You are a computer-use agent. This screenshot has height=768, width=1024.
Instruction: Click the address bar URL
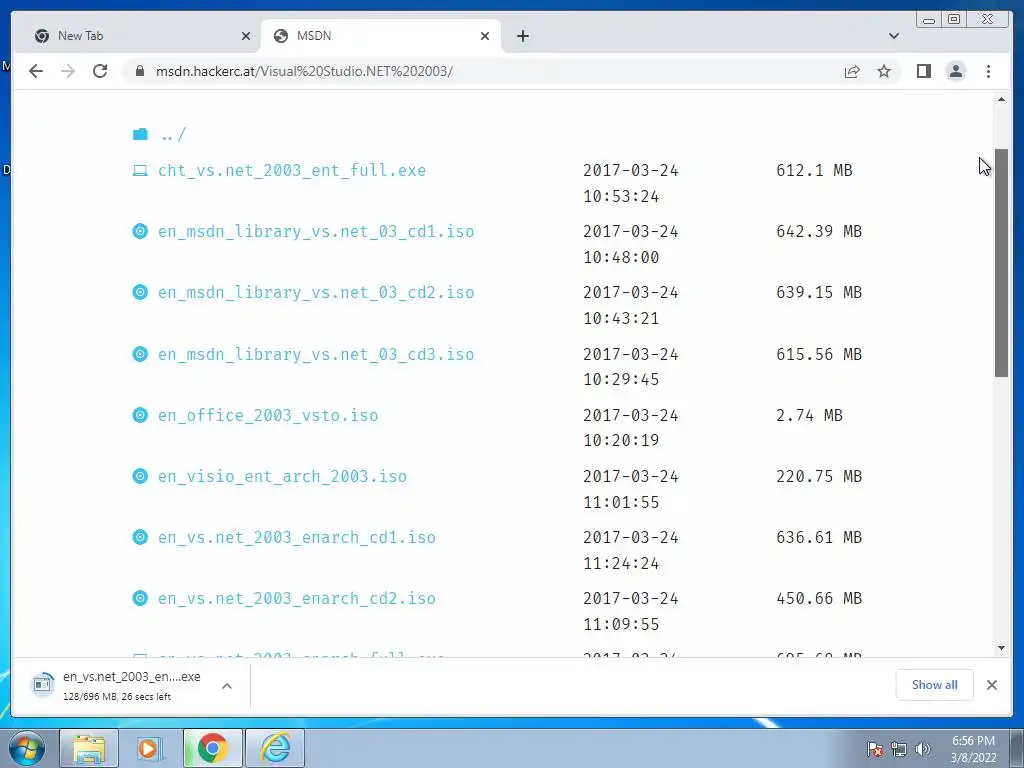click(x=304, y=71)
